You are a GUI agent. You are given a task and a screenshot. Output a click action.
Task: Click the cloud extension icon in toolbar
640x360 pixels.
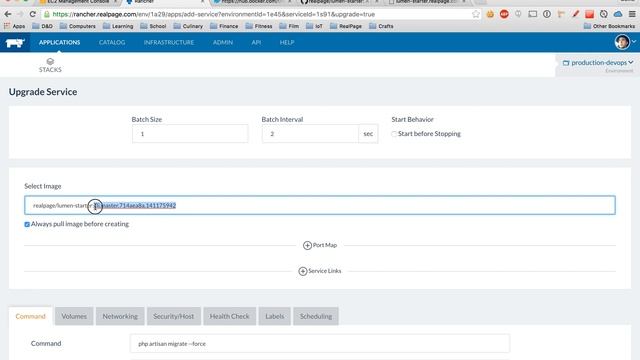point(618,14)
